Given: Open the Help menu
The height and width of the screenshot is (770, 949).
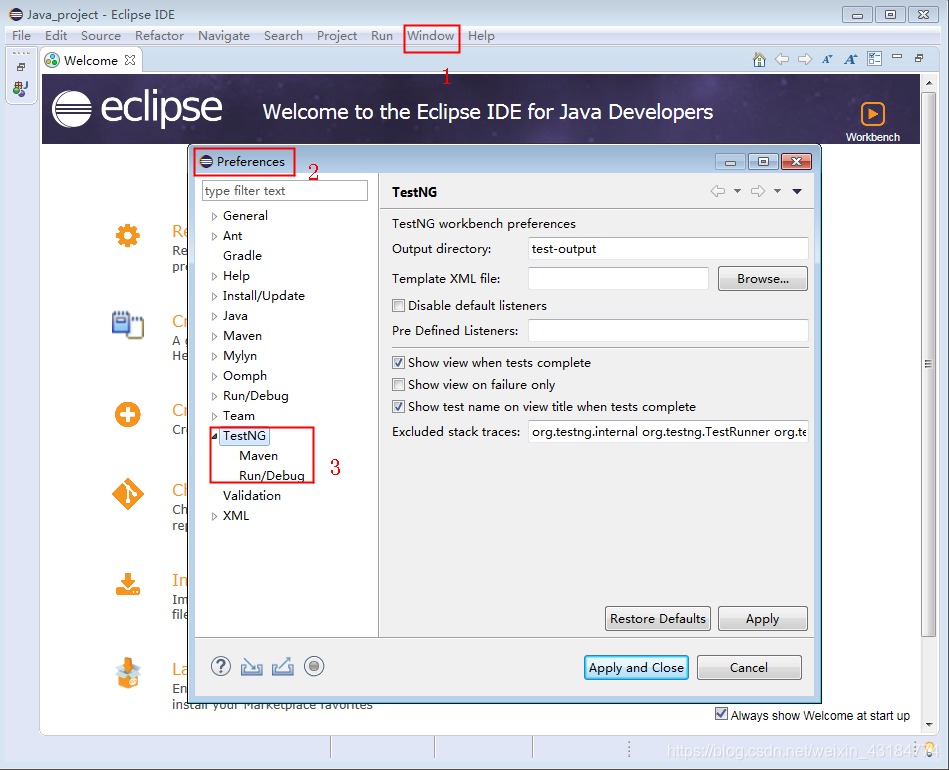Looking at the screenshot, I should 481,36.
